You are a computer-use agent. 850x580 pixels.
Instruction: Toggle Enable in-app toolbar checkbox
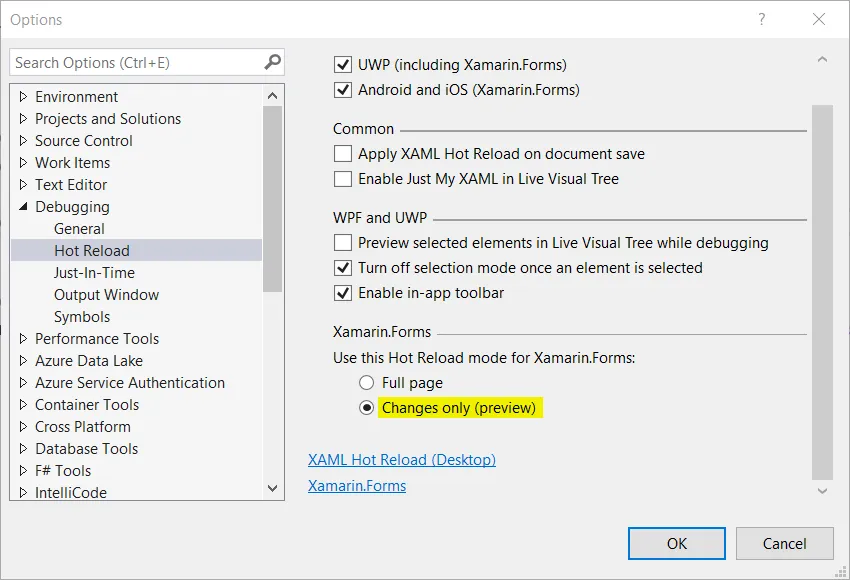tap(343, 293)
